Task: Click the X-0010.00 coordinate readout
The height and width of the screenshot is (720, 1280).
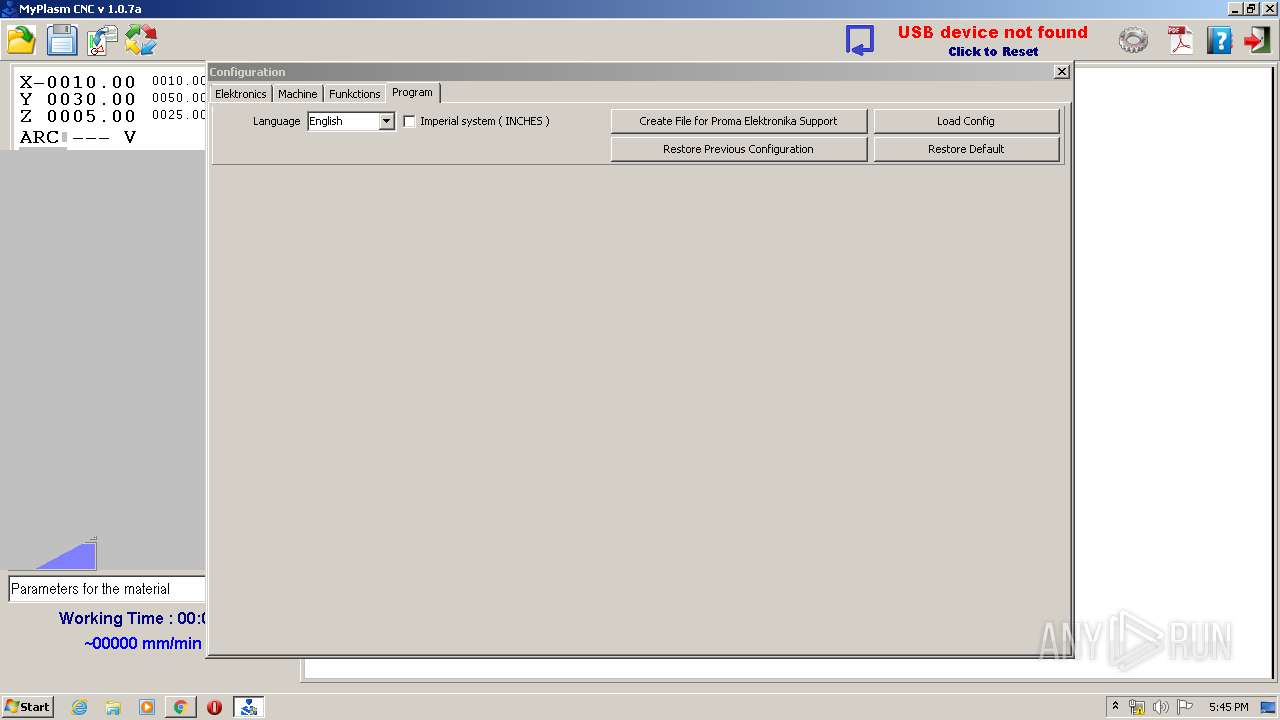Action: [78, 83]
